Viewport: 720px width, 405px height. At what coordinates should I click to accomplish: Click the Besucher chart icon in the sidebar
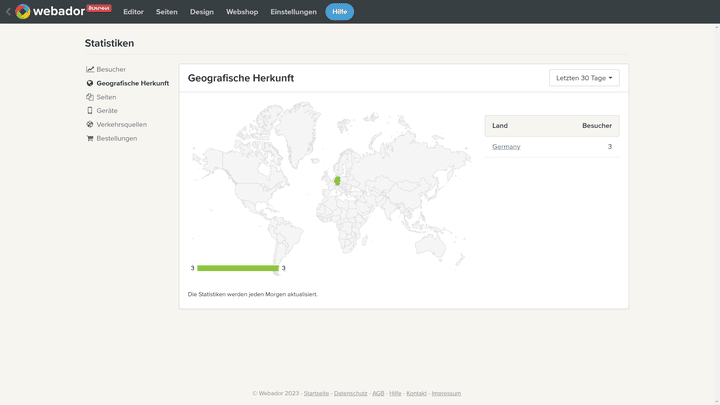tap(90, 69)
